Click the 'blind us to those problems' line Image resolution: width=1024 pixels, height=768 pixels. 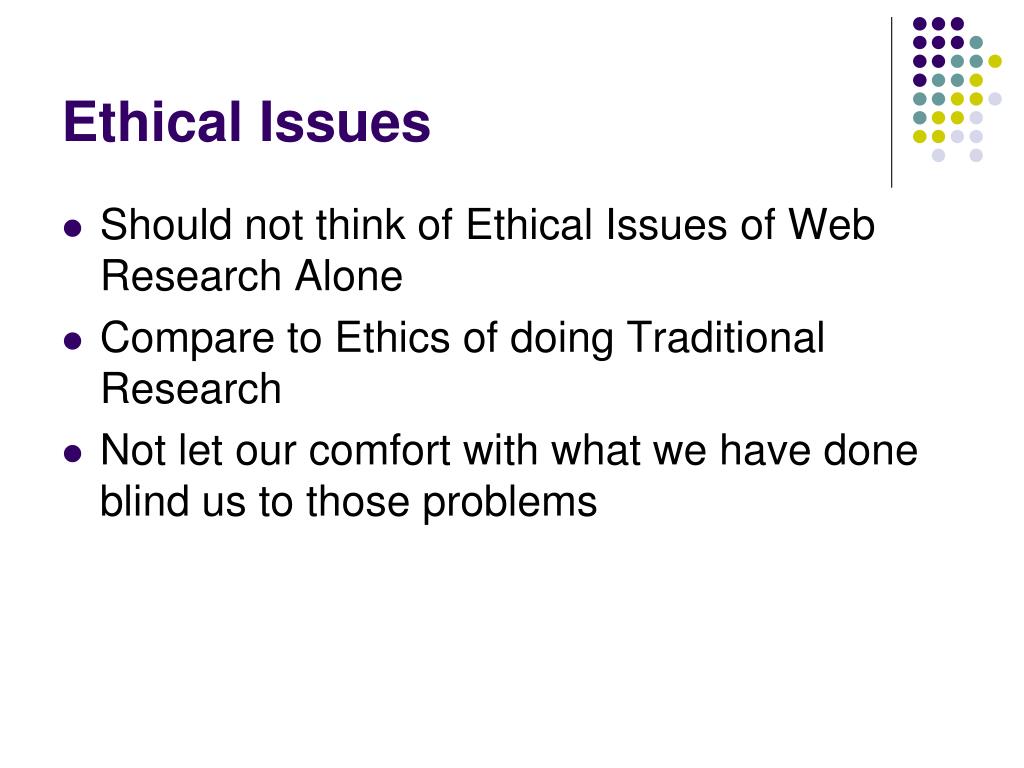(x=349, y=502)
